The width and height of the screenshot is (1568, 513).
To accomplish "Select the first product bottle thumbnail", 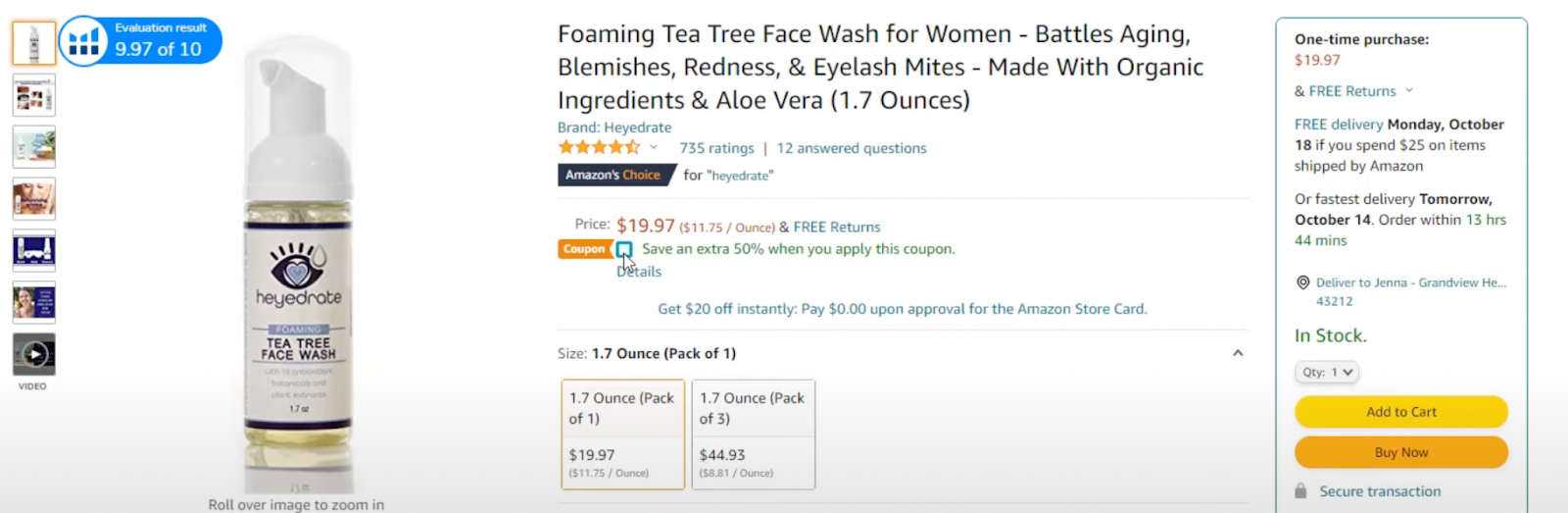I will [x=34, y=43].
